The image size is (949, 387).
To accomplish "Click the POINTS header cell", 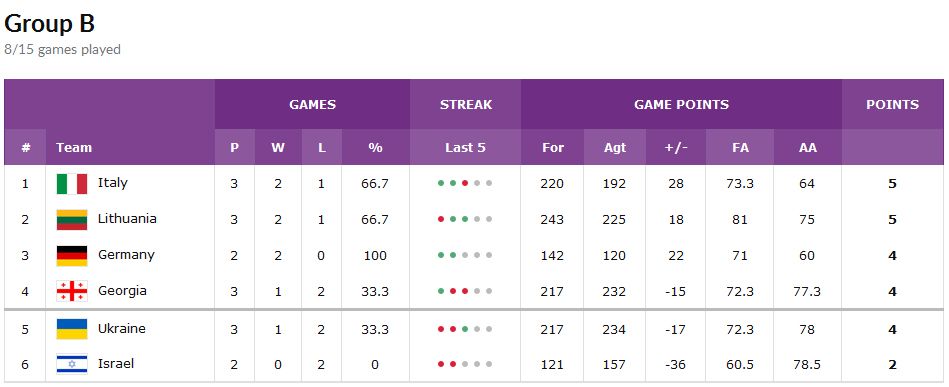I will coord(892,104).
